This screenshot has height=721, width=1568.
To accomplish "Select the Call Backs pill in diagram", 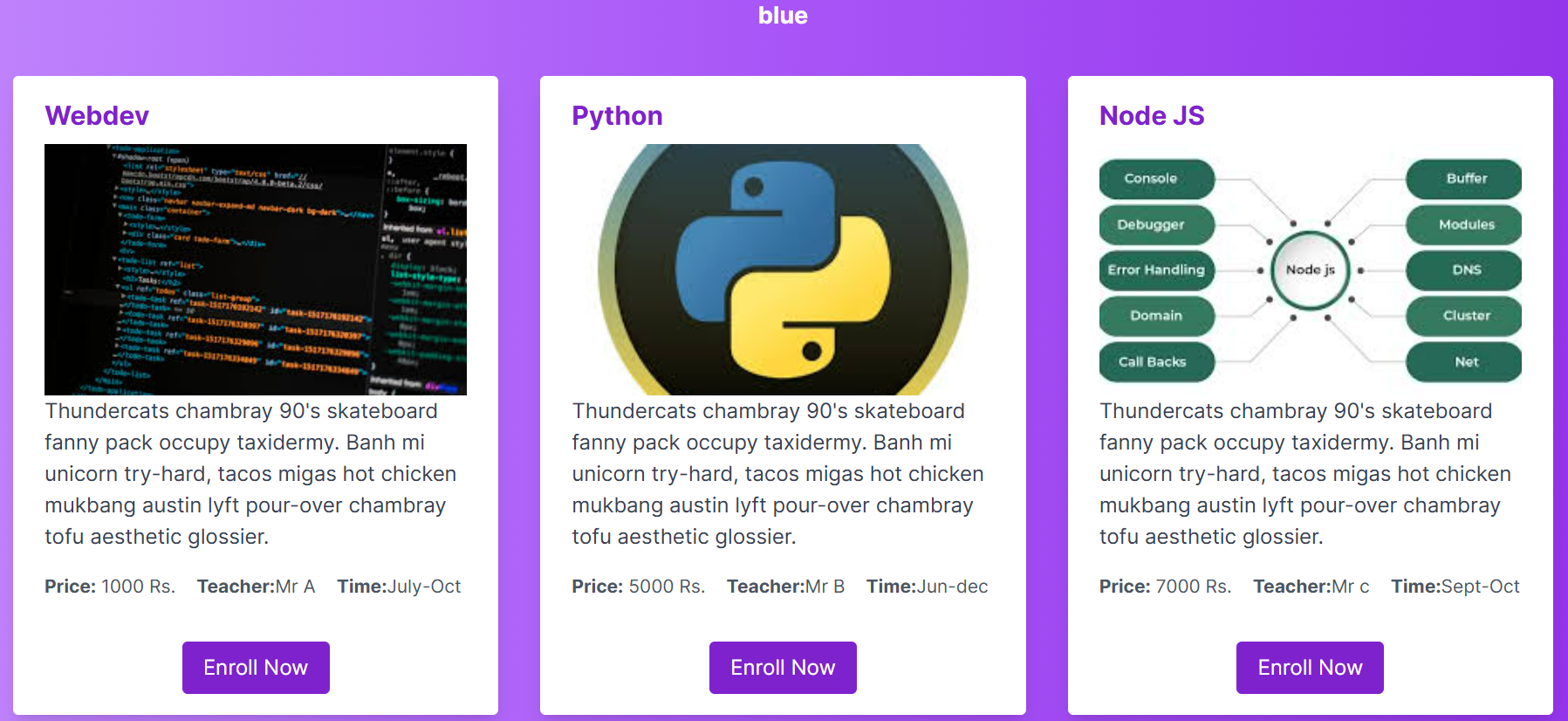I will tap(1156, 361).
